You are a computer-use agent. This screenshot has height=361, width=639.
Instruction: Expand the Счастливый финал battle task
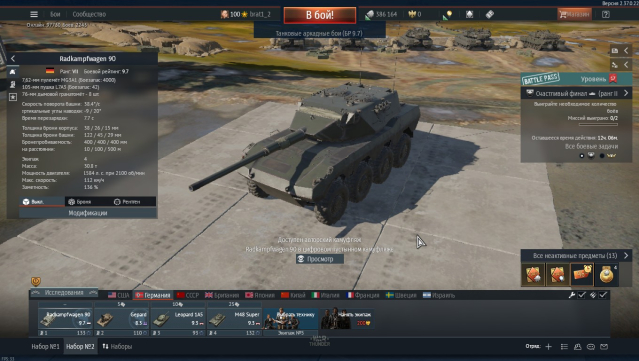tap(626, 93)
